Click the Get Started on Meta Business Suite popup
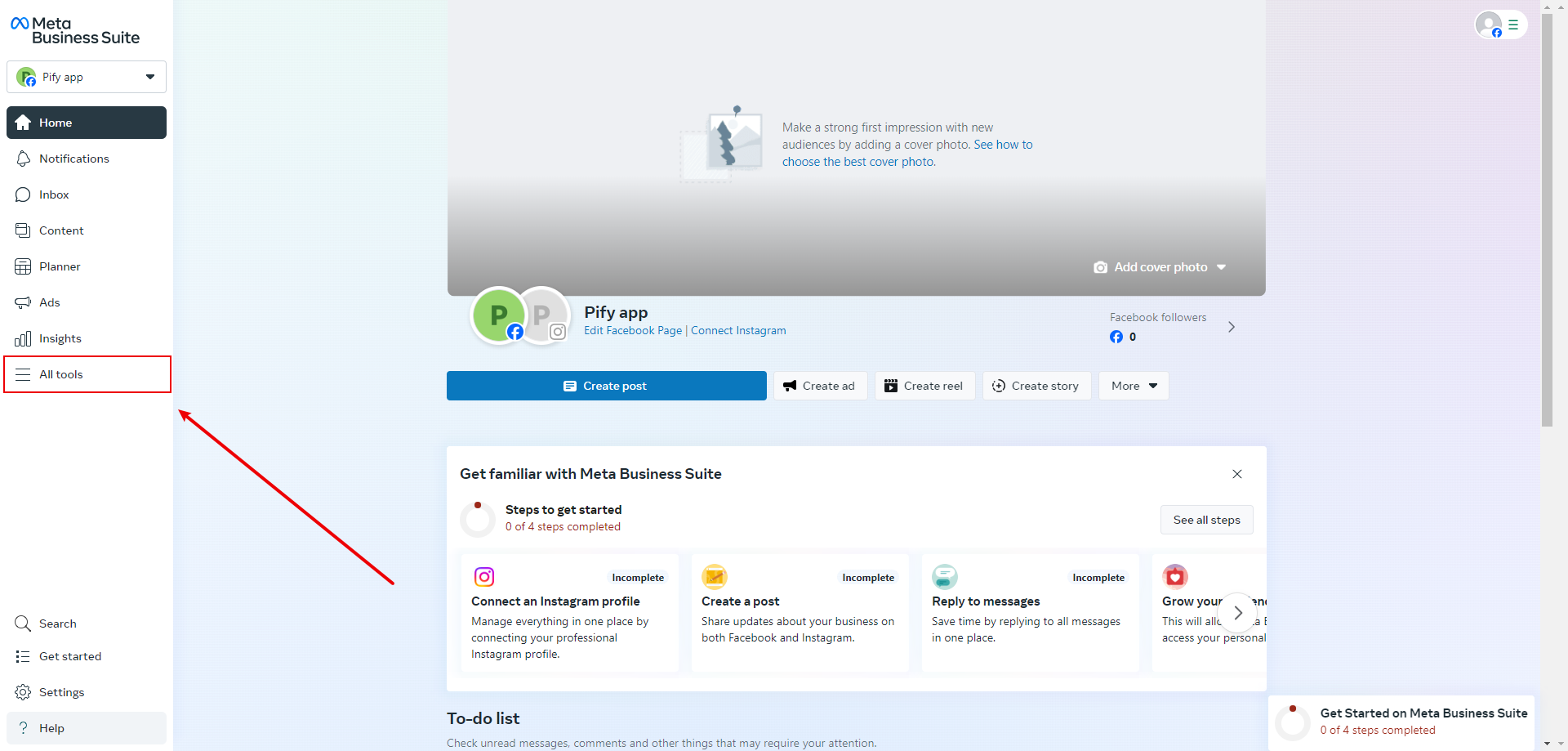The width and height of the screenshot is (1568, 751). coord(1401,722)
